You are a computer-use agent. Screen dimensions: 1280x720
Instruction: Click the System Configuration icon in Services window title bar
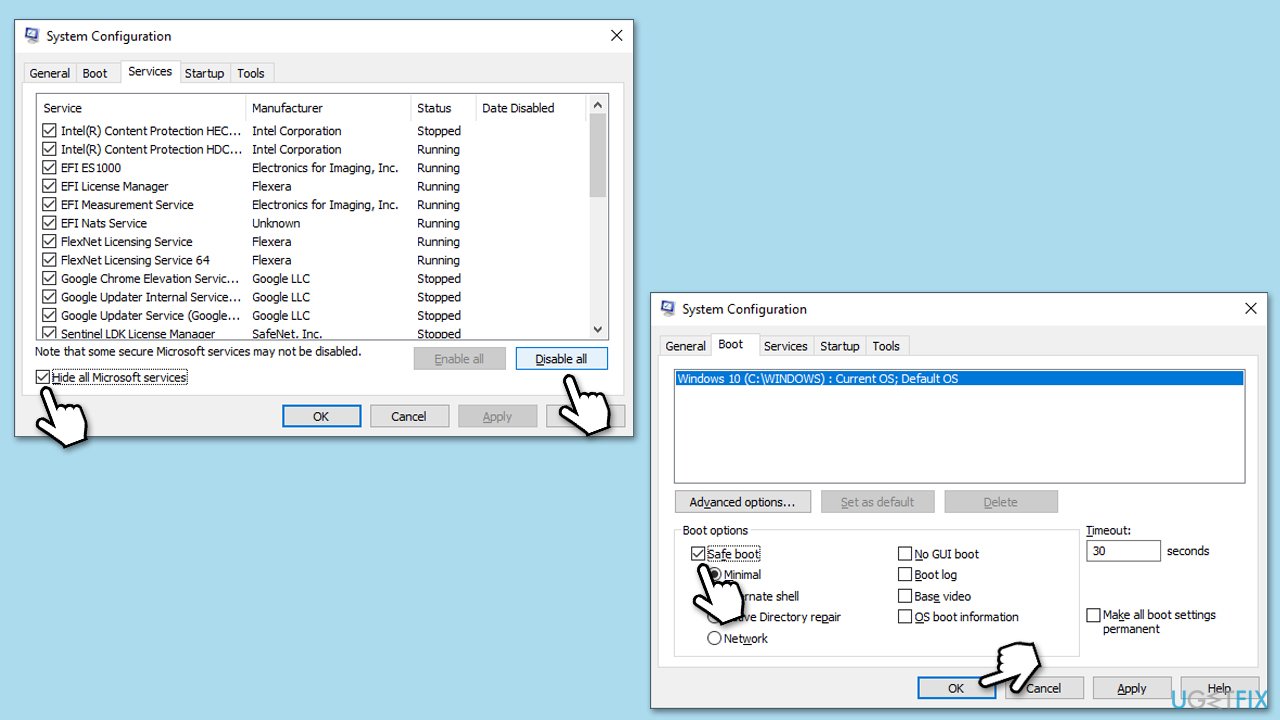point(32,36)
